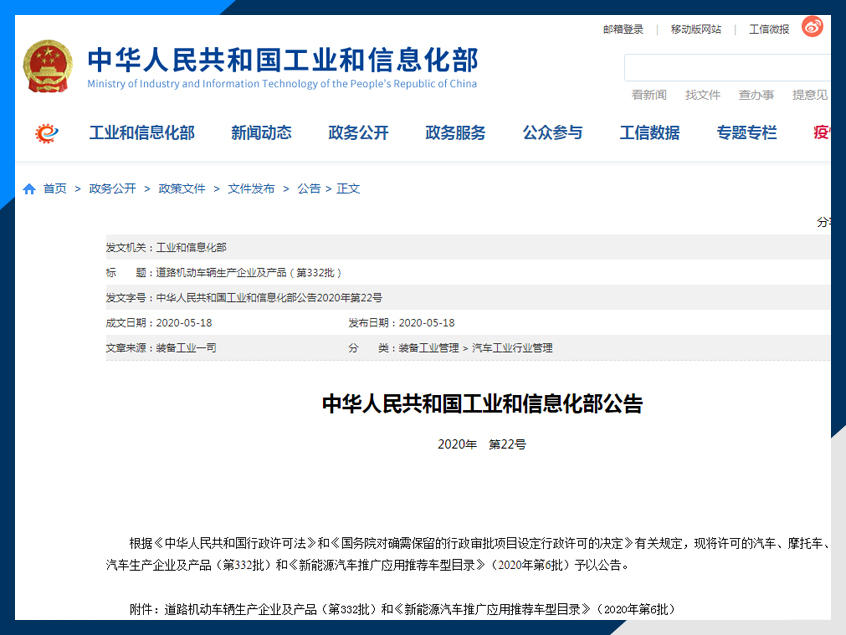Go to 文件发布 in breadcrumb
The image size is (846, 635).
click(x=251, y=189)
